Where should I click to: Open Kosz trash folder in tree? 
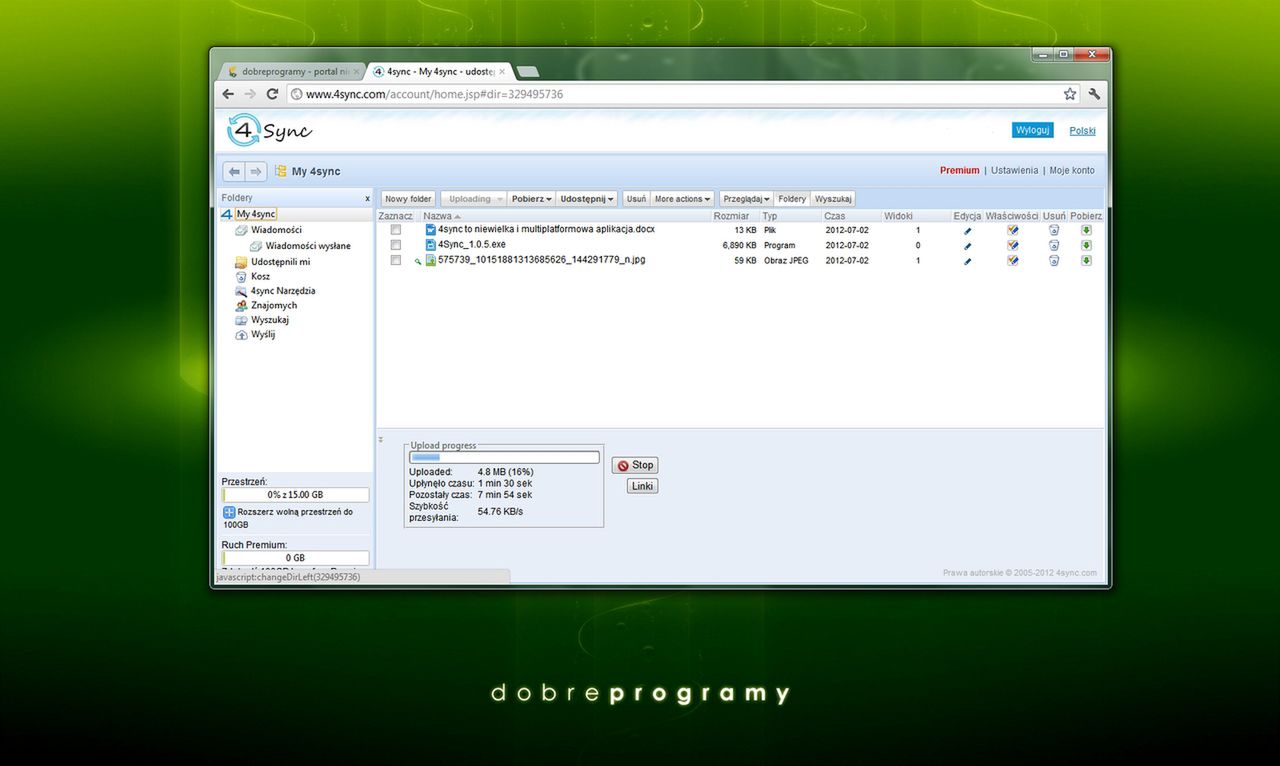tap(260, 277)
